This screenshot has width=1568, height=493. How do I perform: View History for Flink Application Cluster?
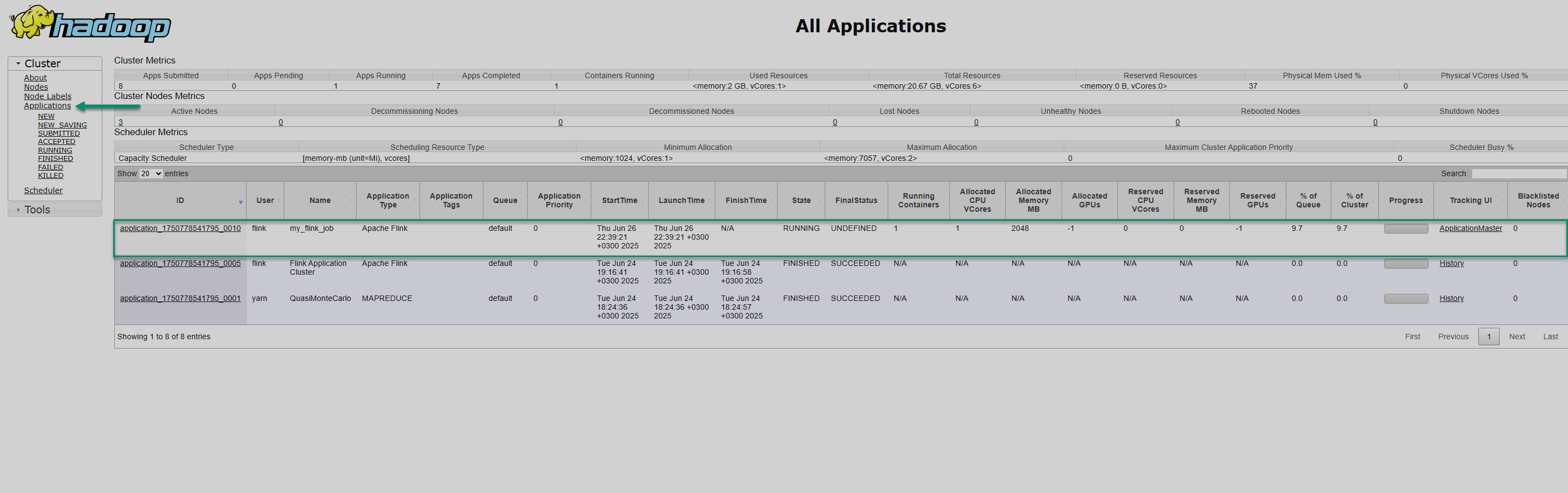1451,263
